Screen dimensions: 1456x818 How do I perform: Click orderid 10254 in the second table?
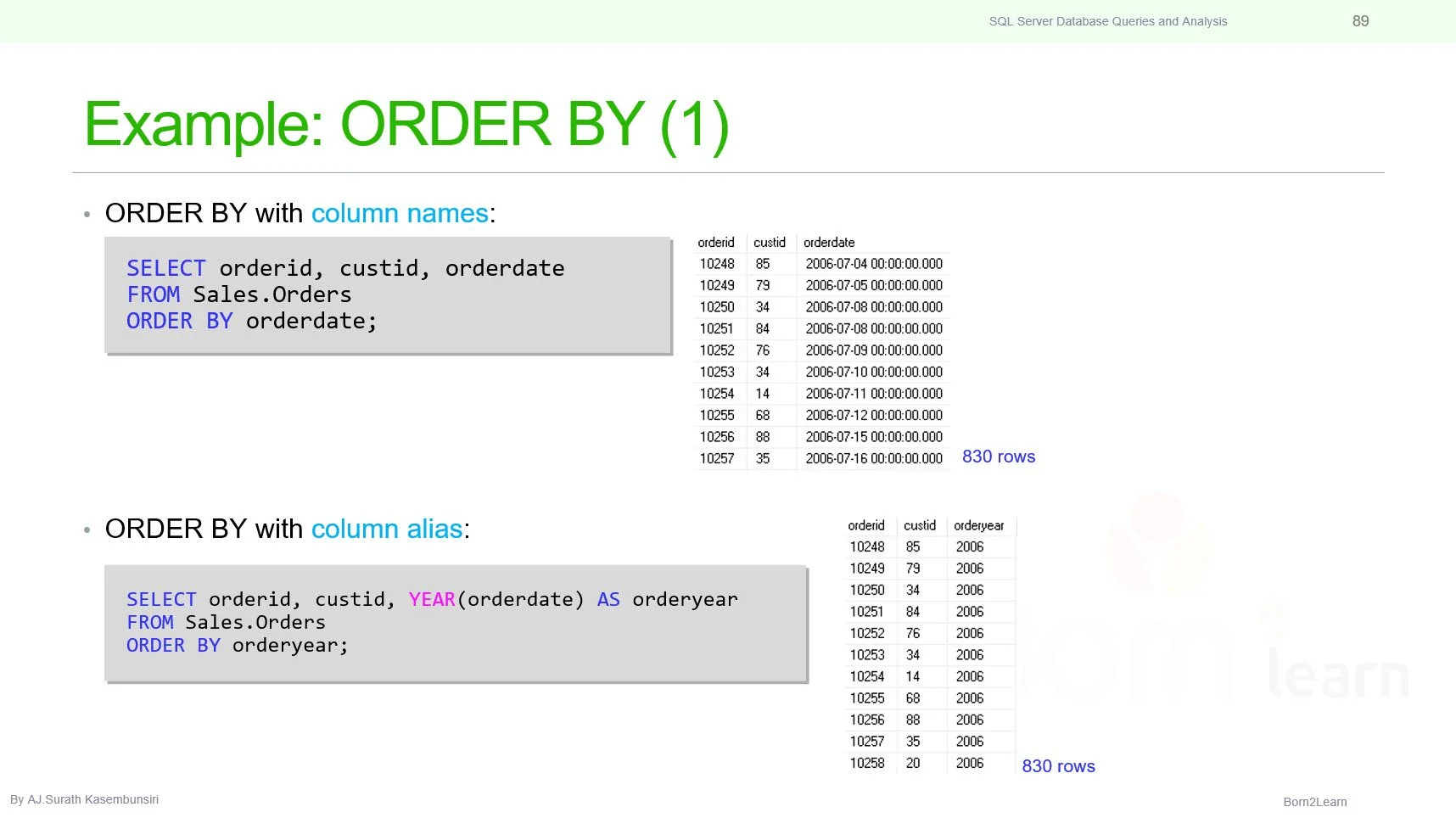(x=867, y=677)
